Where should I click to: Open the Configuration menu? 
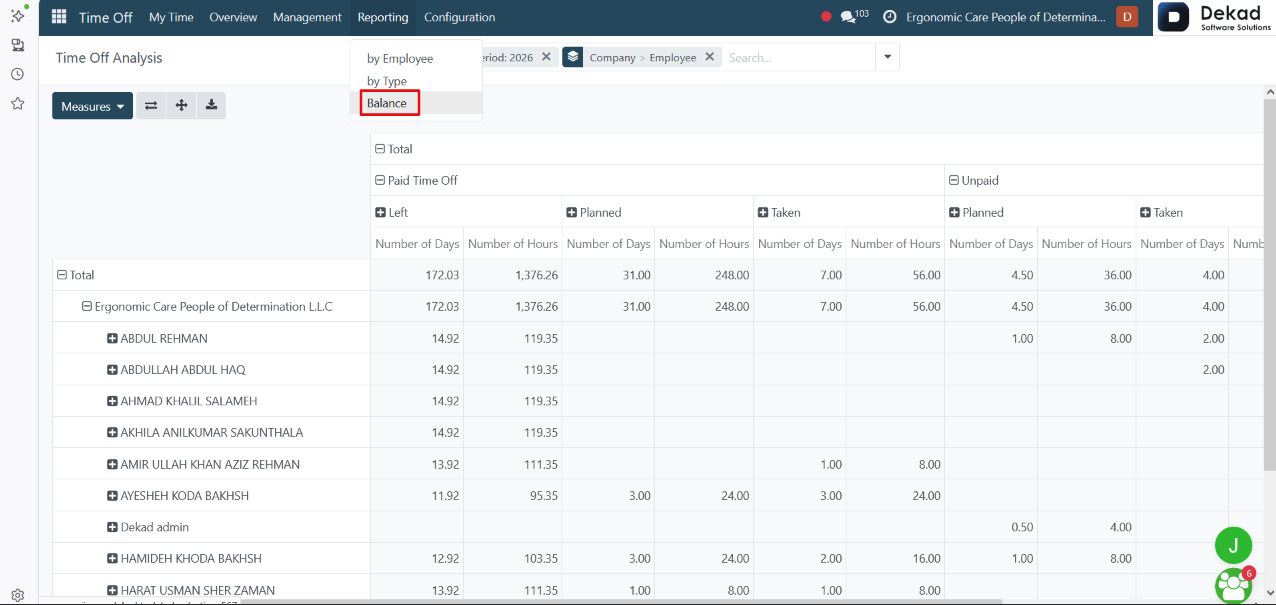(459, 17)
